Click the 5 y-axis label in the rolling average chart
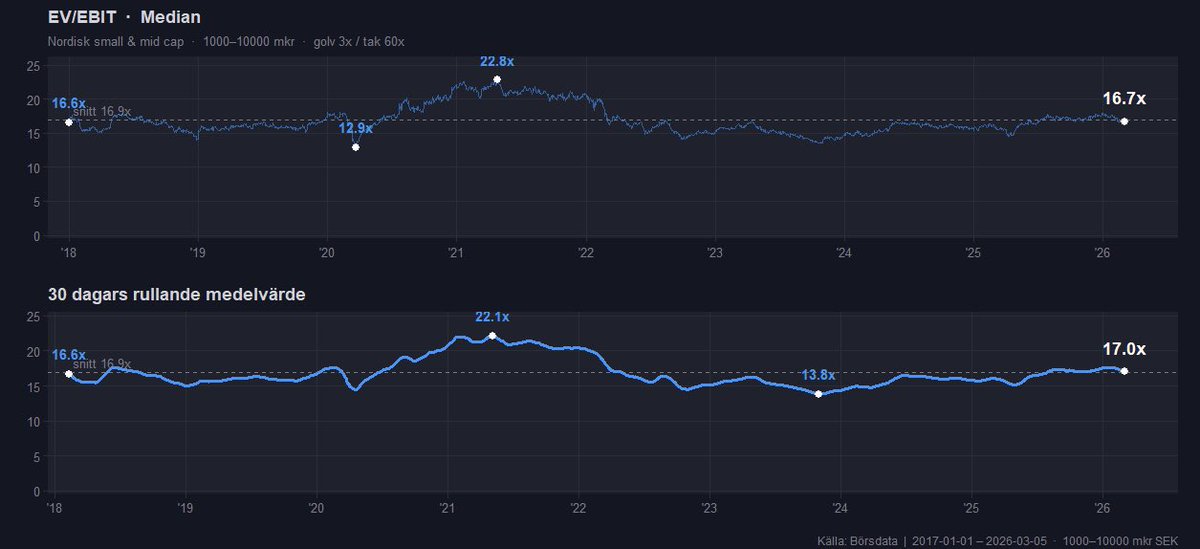This screenshot has height=549, width=1200. coord(36,457)
